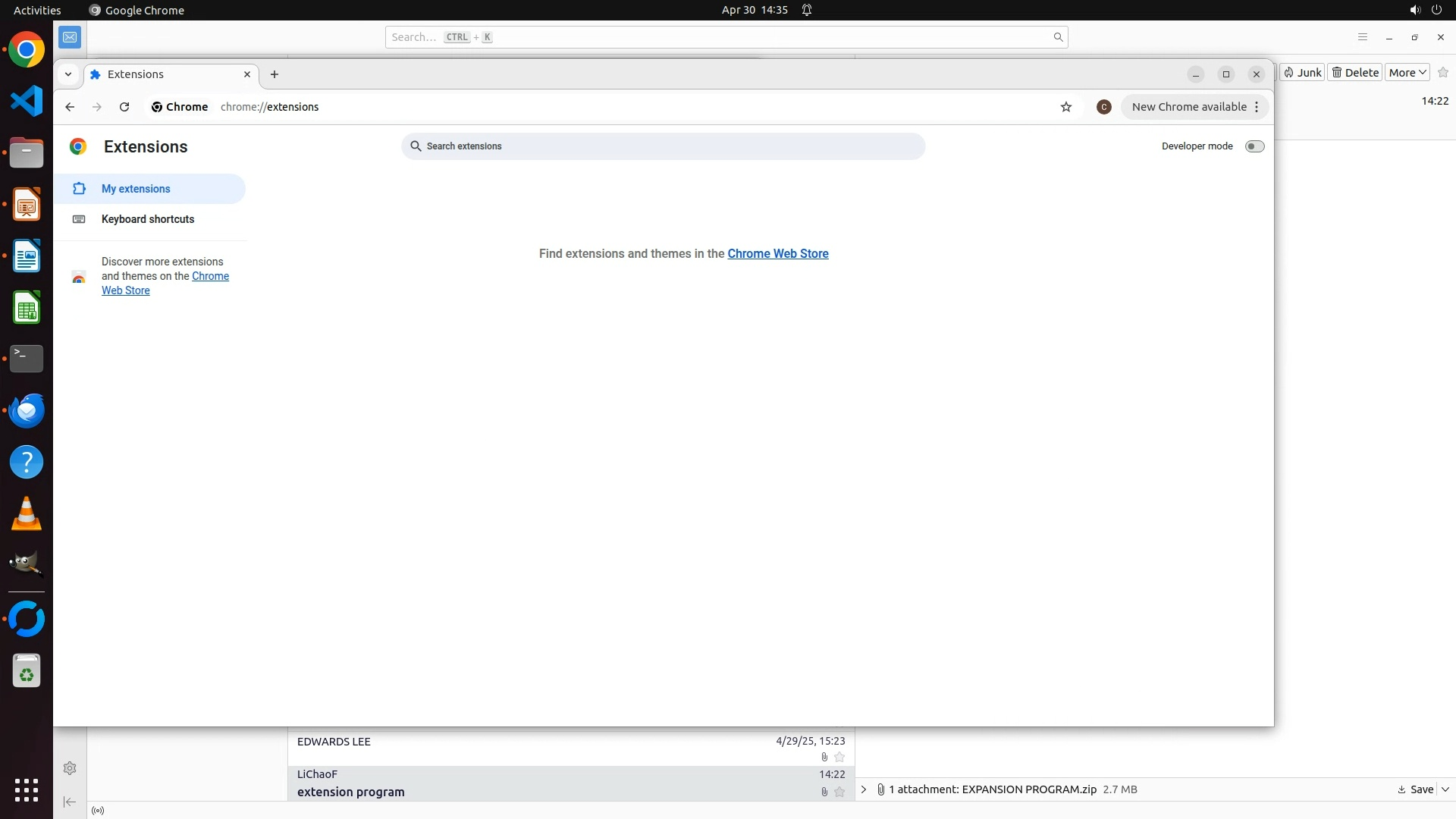This screenshot has width=1456, height=819.
Task: Open Keyboard shortcuts in the sidebar
Action: (x=148, y=219)
